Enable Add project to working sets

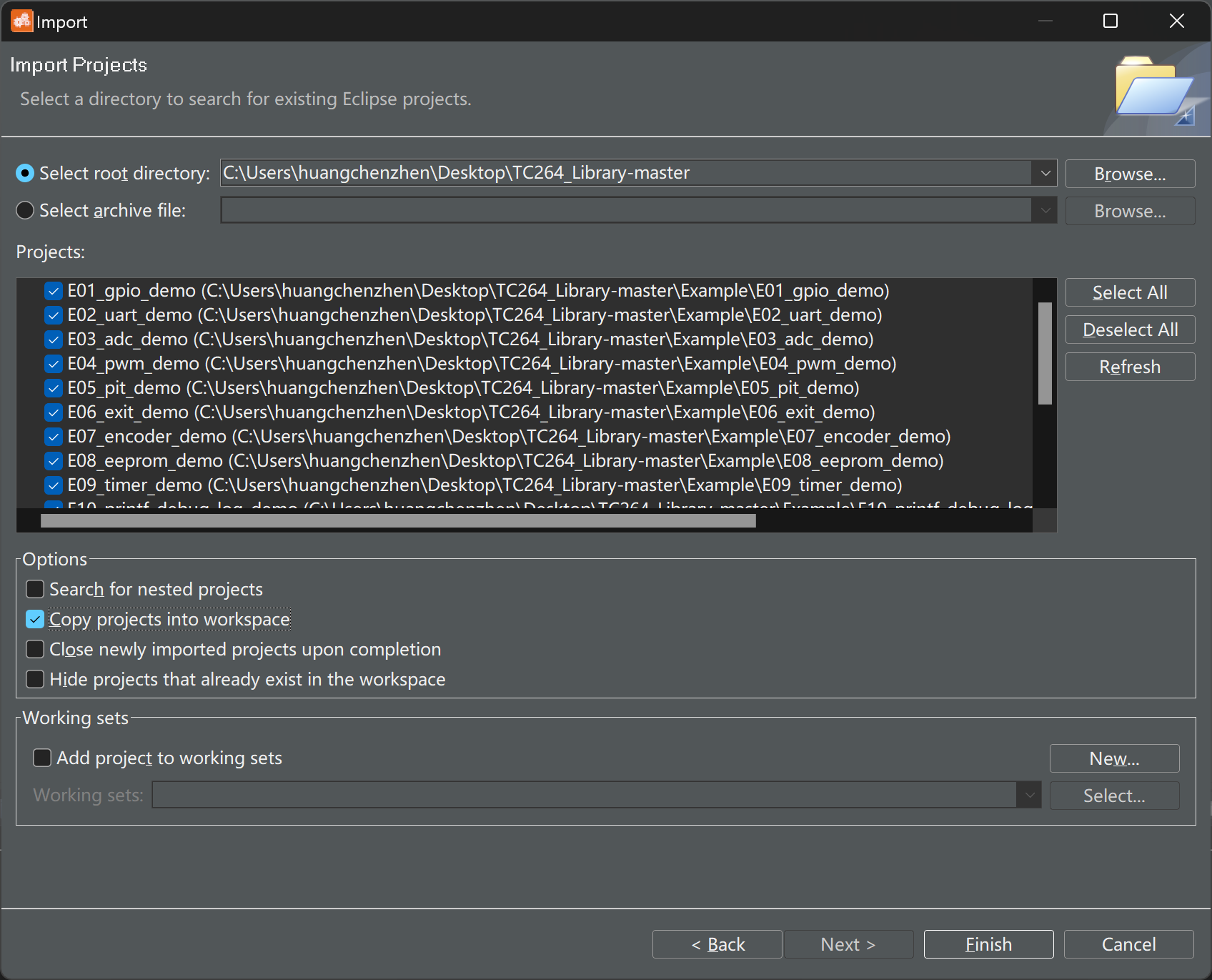(42, 758)
